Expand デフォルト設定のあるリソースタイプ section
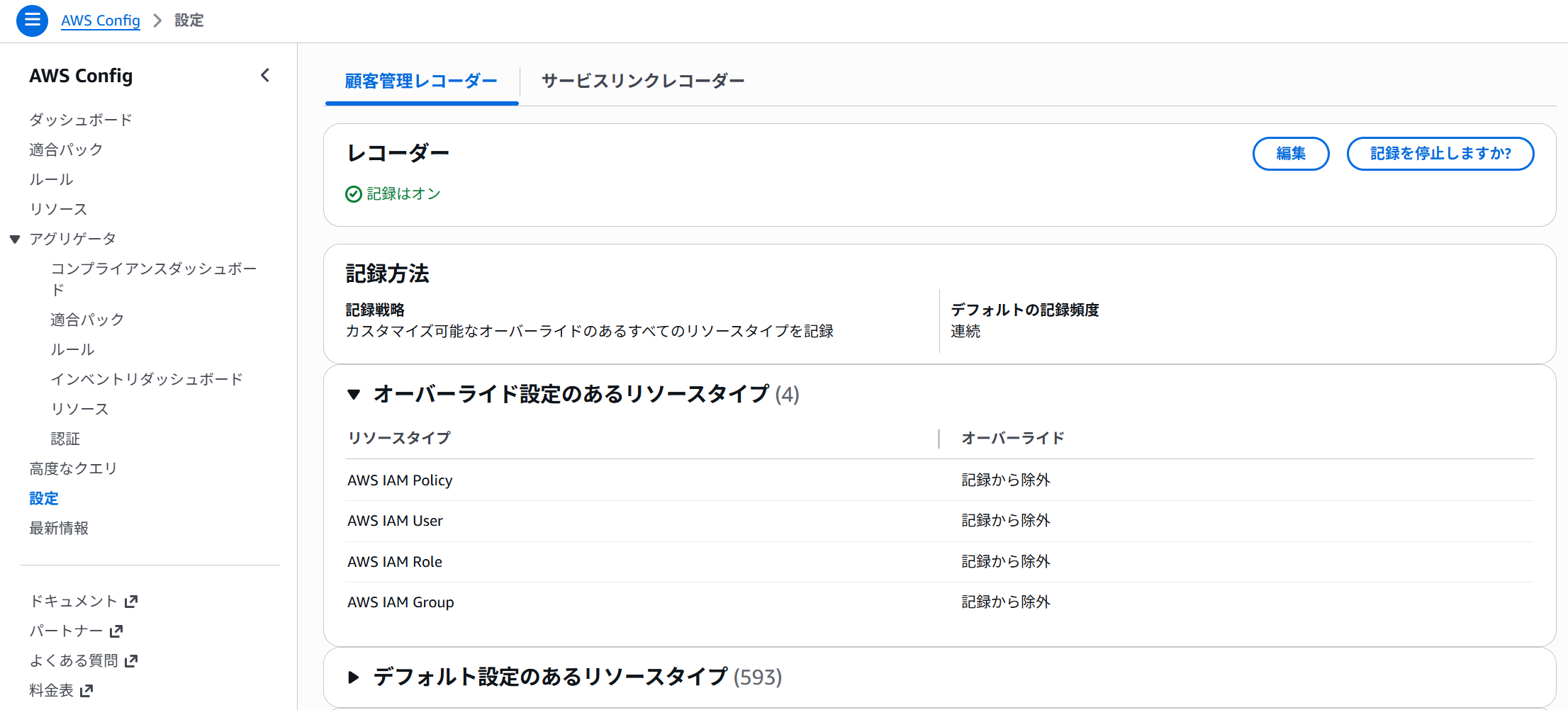This screenshot has width=1568, height=710. (x=354, y=677)
